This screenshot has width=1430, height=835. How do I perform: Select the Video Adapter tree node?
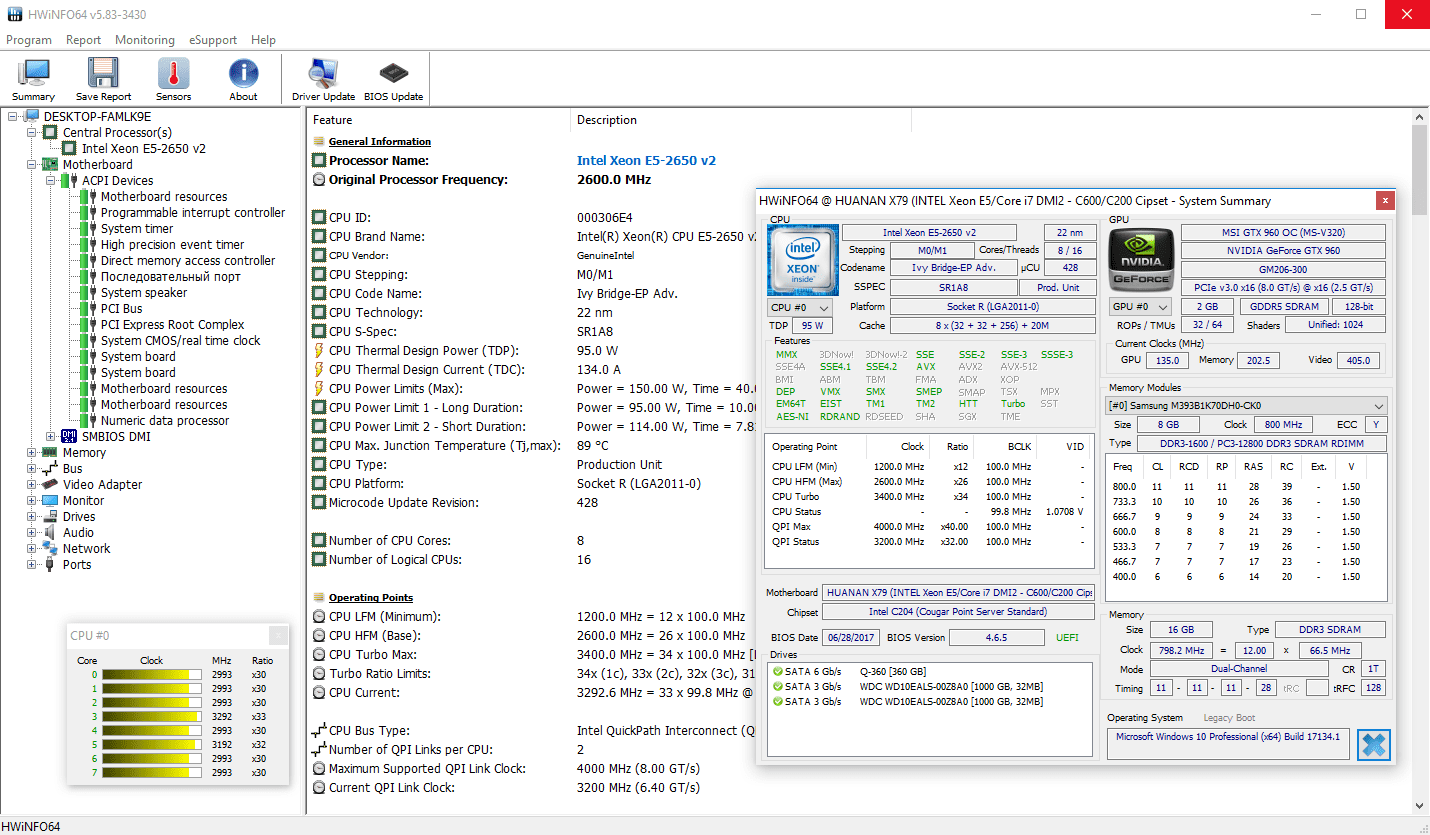coord(102,485)
